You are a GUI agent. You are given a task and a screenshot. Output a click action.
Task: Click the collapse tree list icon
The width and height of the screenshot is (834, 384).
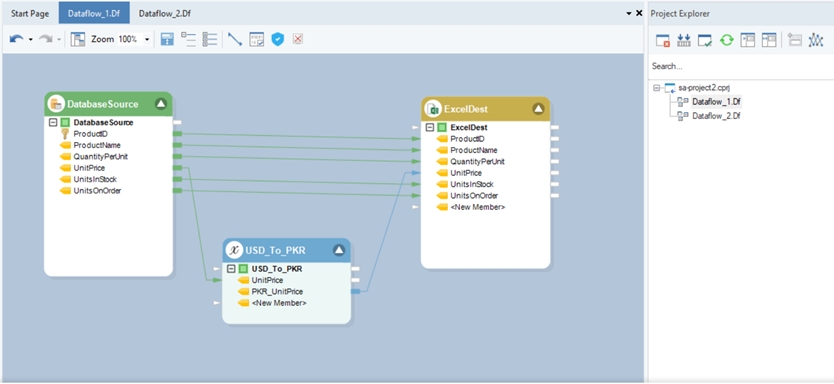tap(188, 39)
